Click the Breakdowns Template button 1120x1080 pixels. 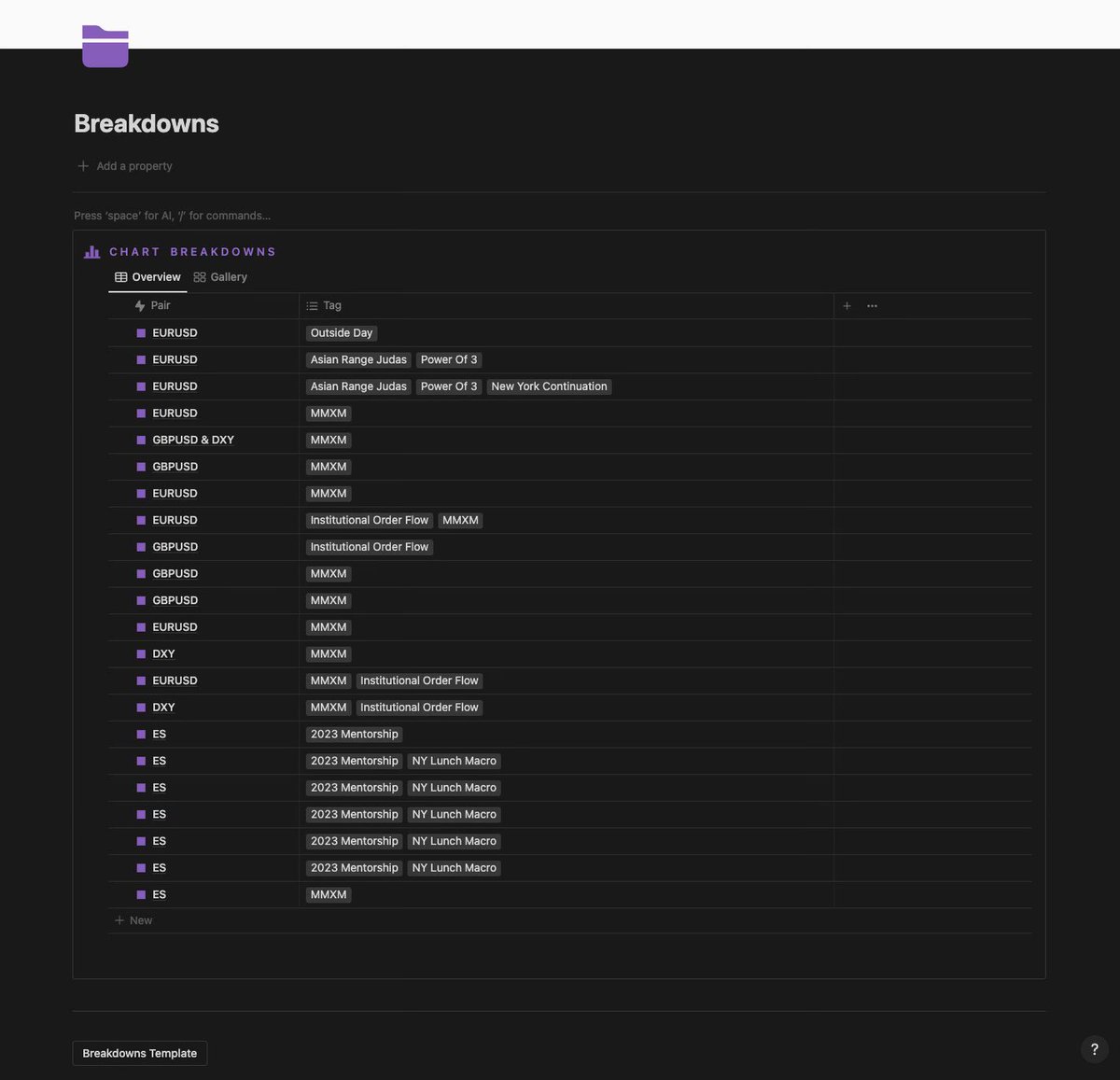[140, 1053]
